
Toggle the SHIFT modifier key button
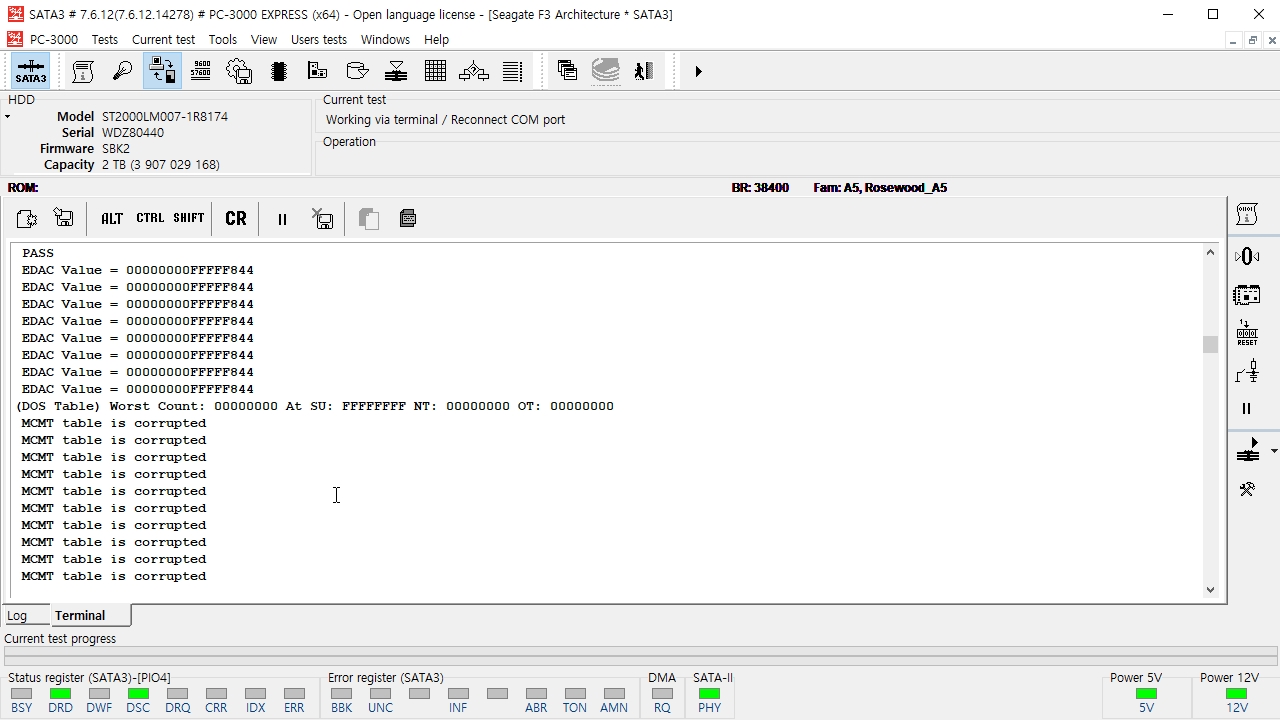(x=189, y=219)
